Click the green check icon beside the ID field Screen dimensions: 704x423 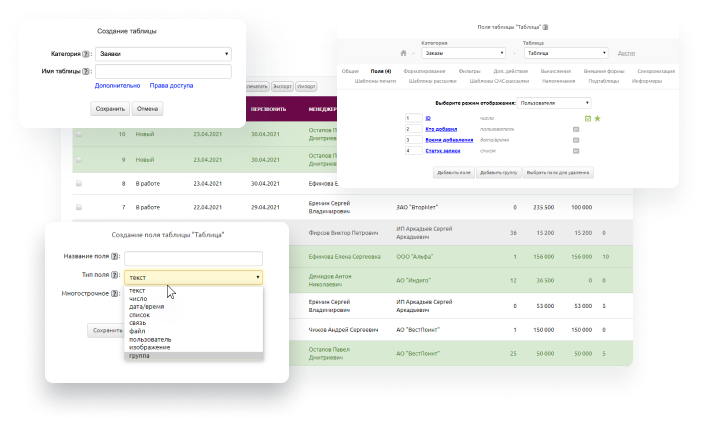click(x=588, y=118)
